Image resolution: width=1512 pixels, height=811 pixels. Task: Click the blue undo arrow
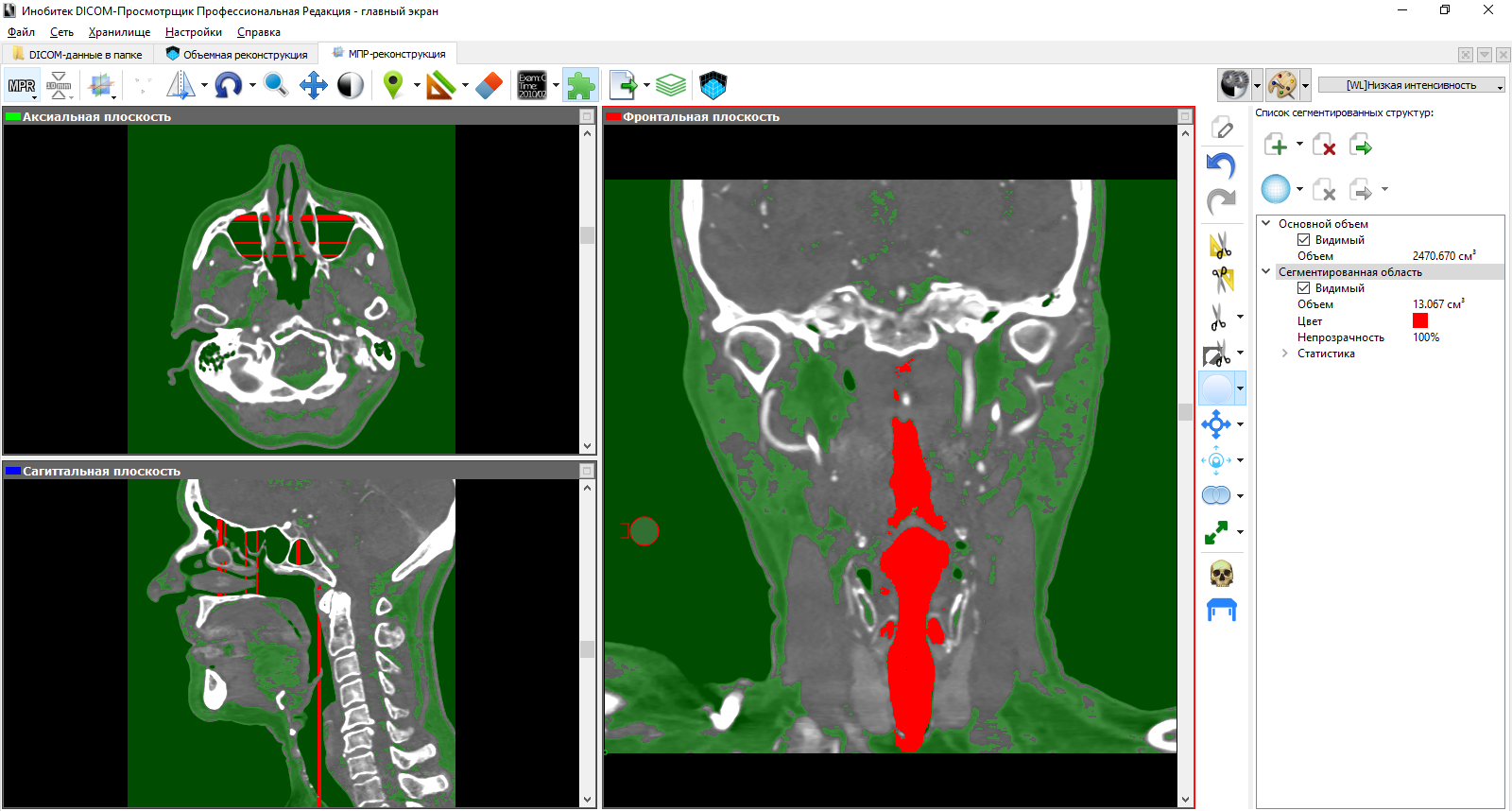tap(1221, 165)
